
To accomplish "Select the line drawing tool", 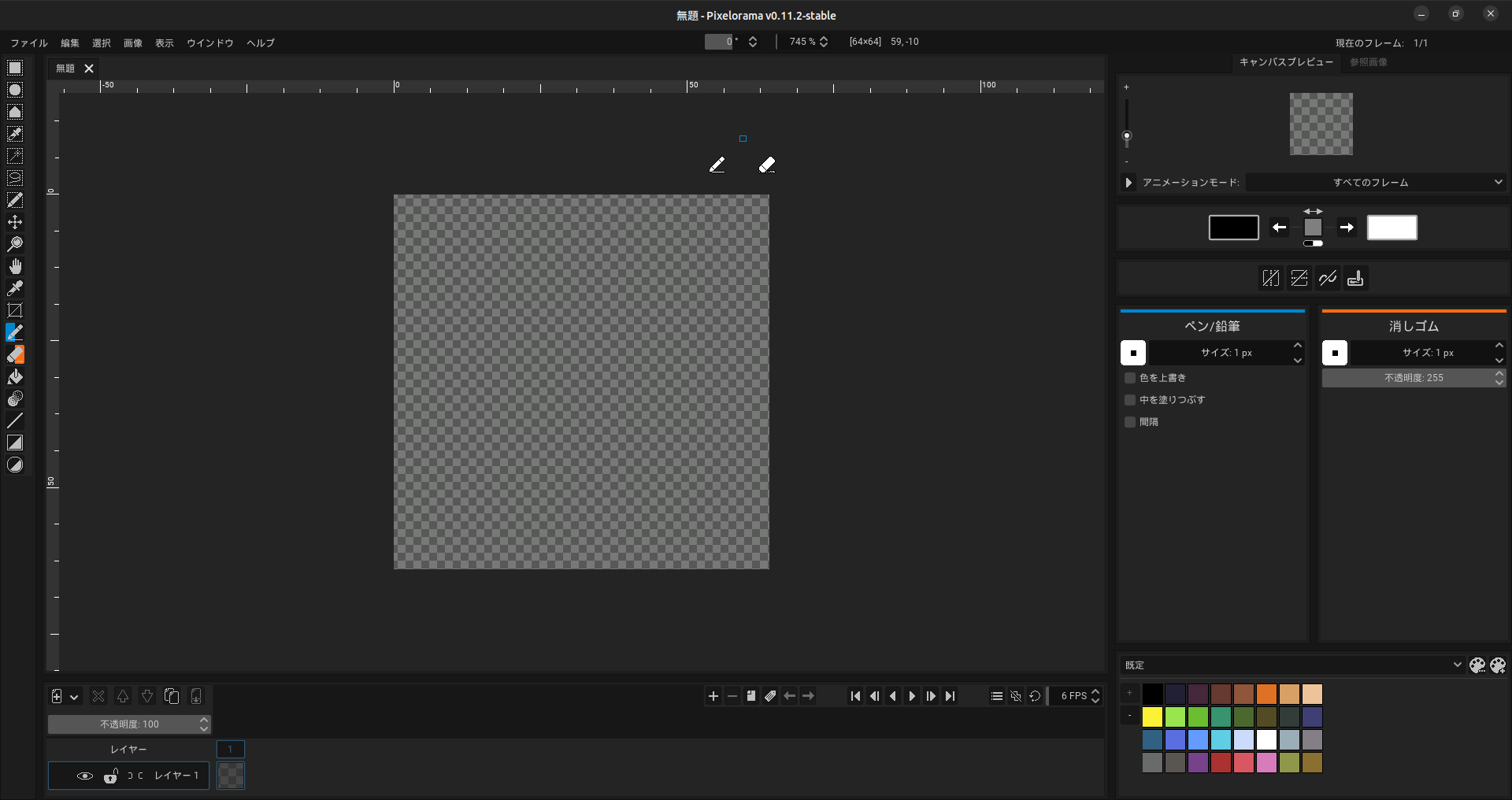I will point(16,420).
